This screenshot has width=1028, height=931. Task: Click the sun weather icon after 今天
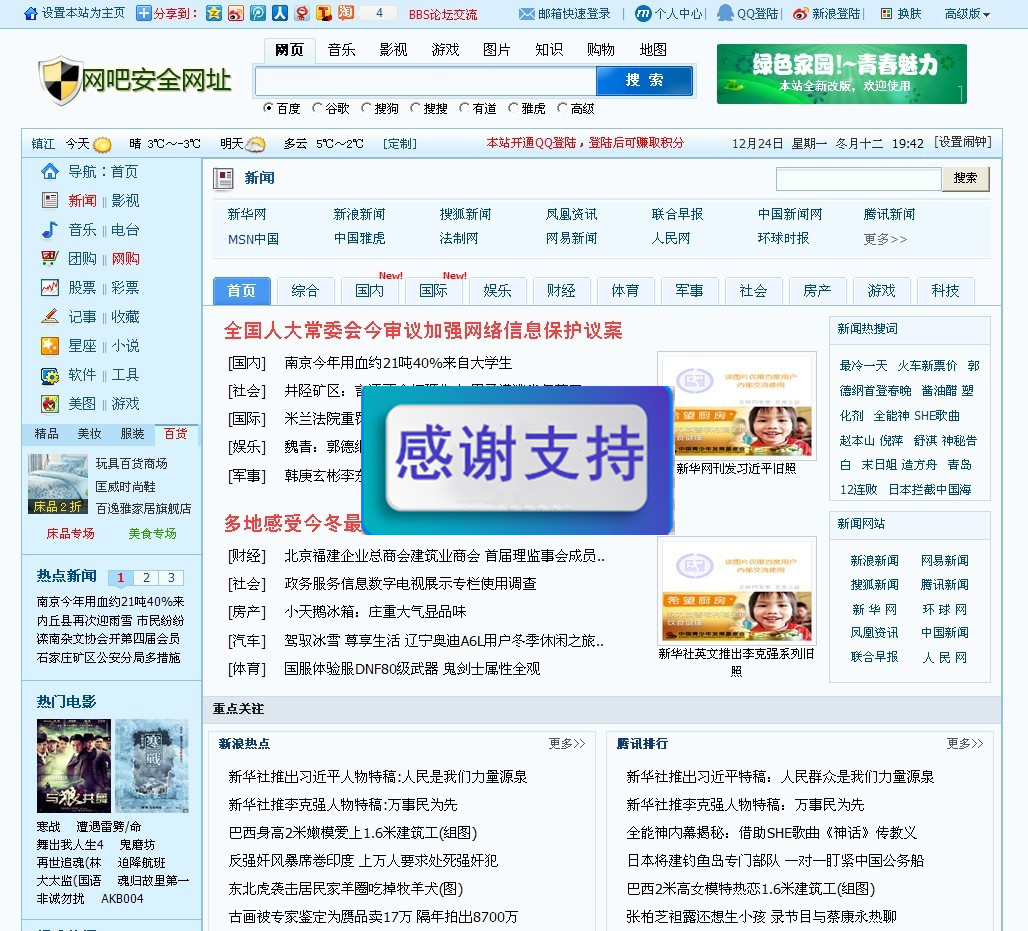pyautogui.click(x=102, y=144)
